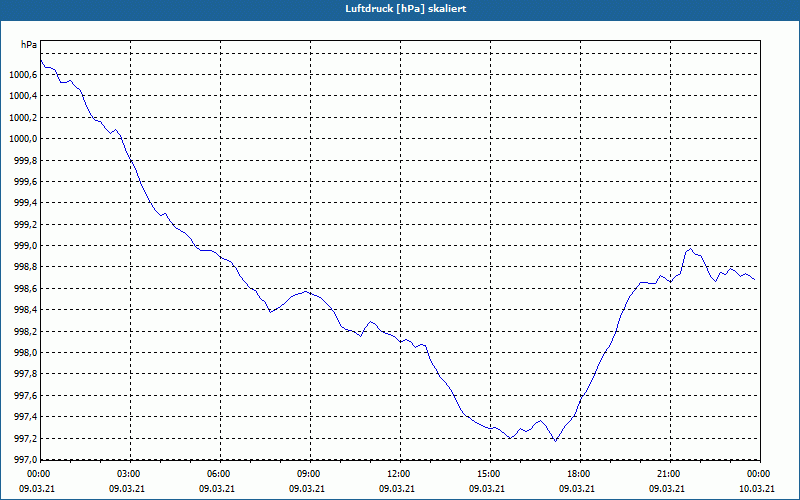Click the 09.03.21 date under 12:00

[396, 489]
